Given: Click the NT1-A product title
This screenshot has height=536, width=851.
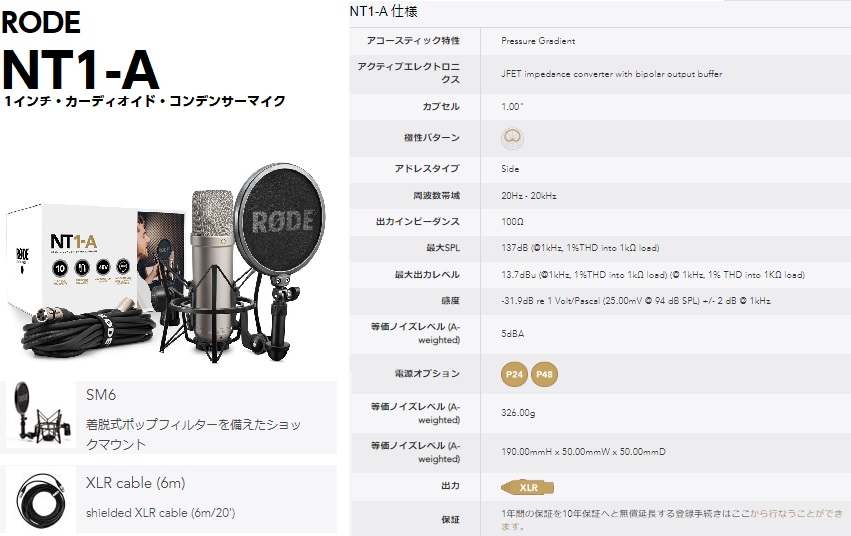Looking at the screenshot, I should [x=80, y=70].
